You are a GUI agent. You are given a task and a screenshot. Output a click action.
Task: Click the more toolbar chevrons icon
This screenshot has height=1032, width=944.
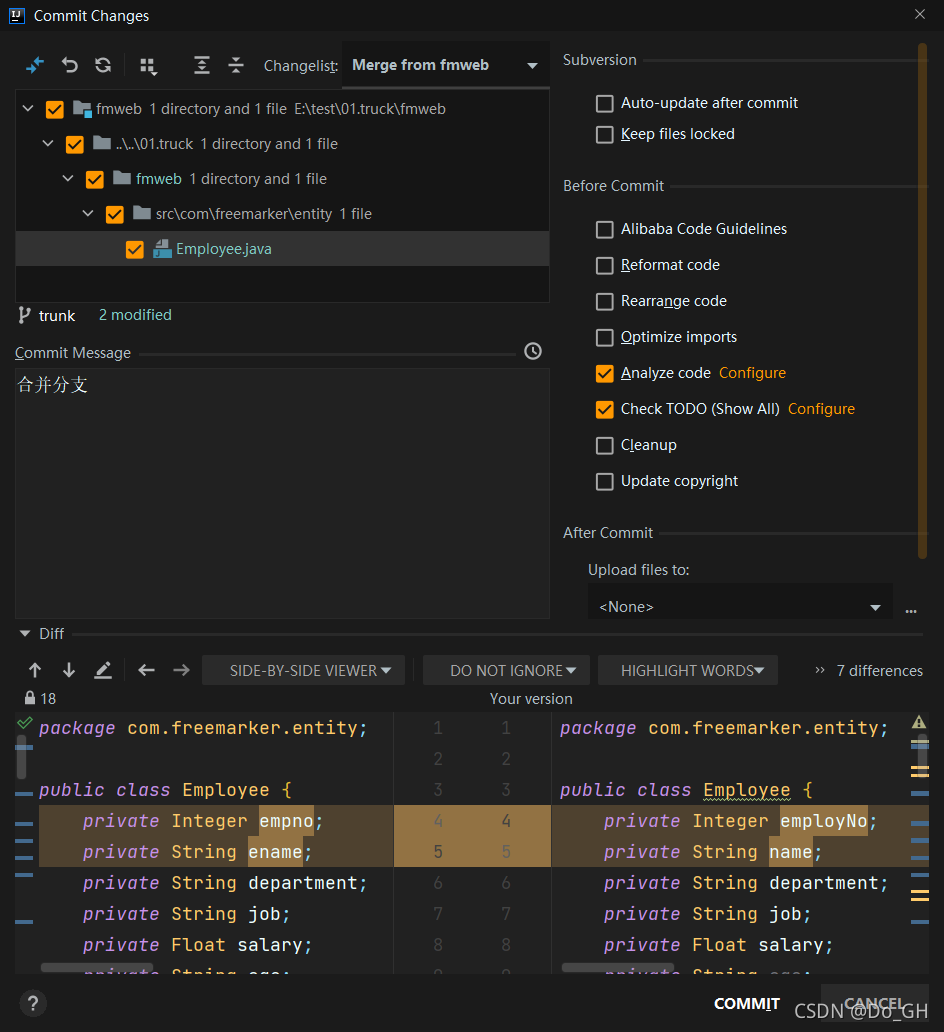(820, 671)
